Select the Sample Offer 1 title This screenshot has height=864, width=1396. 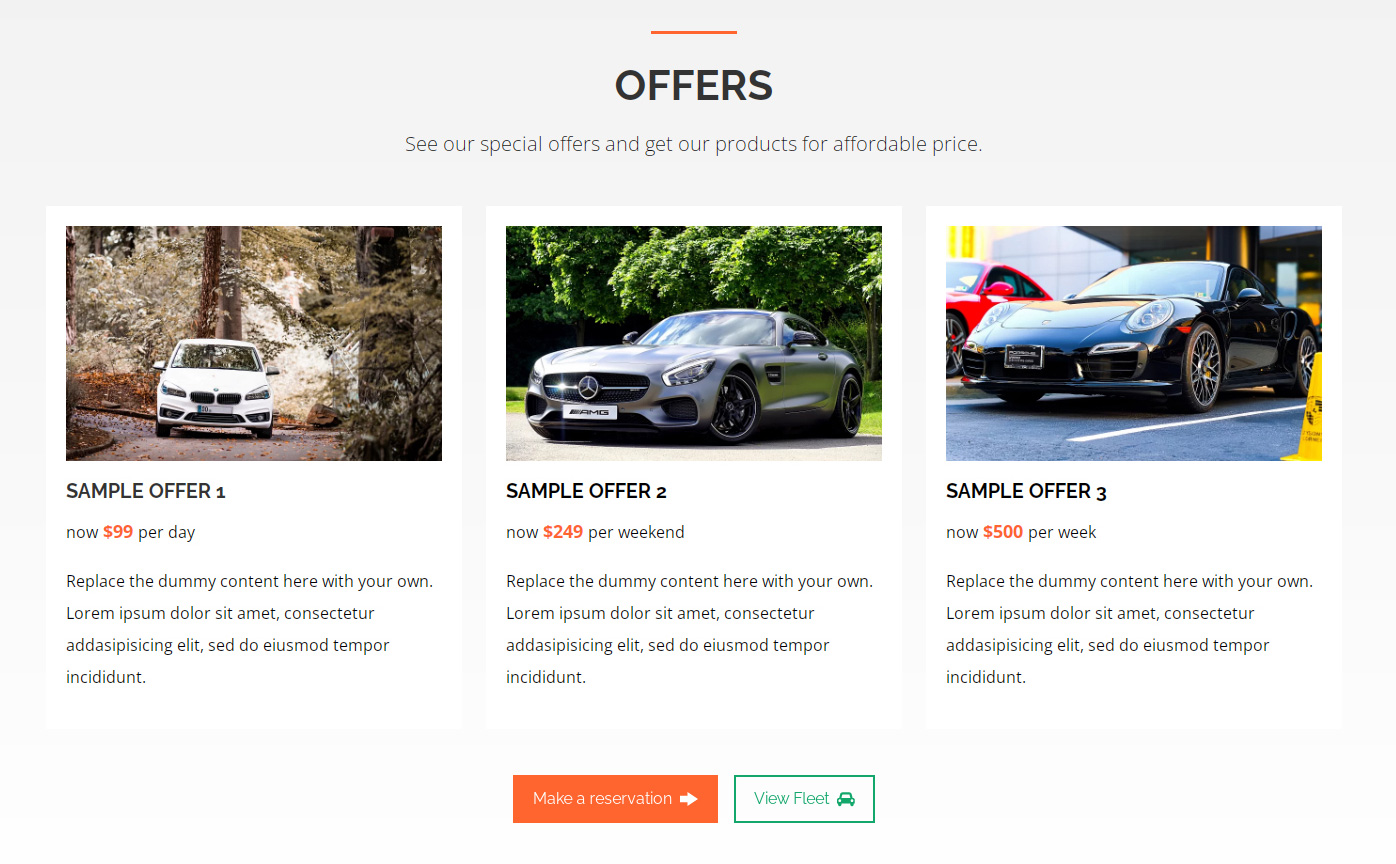click(146, 491)
